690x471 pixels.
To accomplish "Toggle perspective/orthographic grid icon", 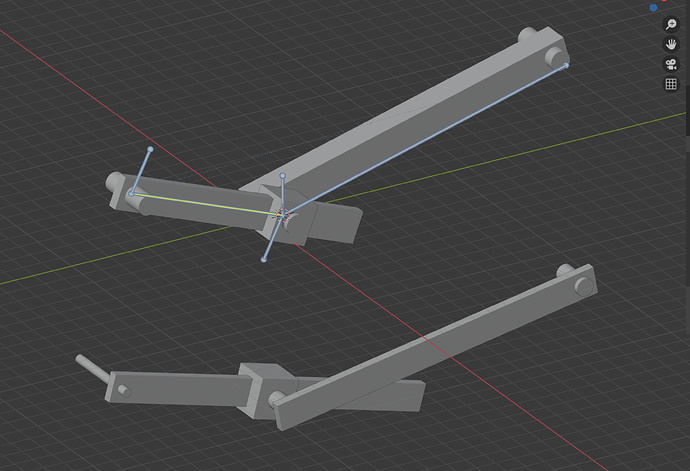I will pos(671,84).
